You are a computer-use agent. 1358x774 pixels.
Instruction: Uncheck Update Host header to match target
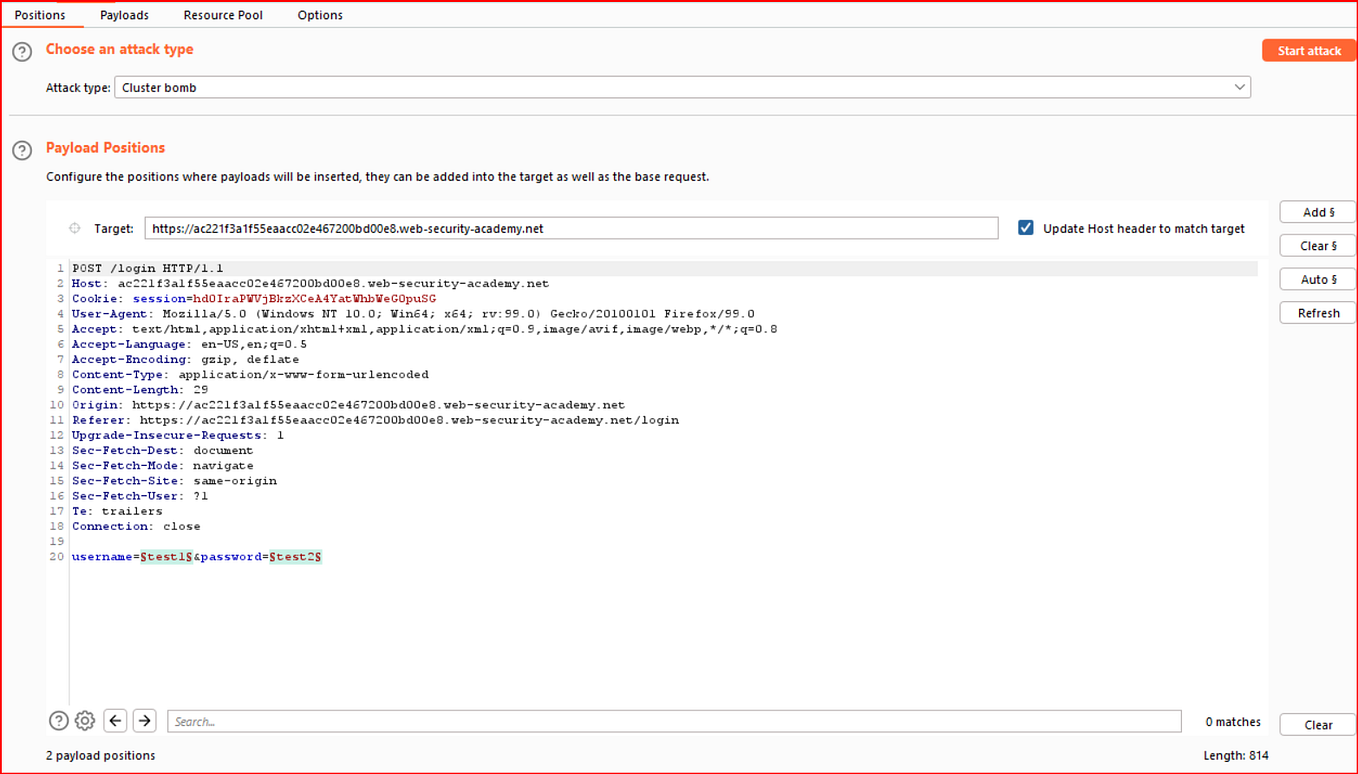point(1025,227)
